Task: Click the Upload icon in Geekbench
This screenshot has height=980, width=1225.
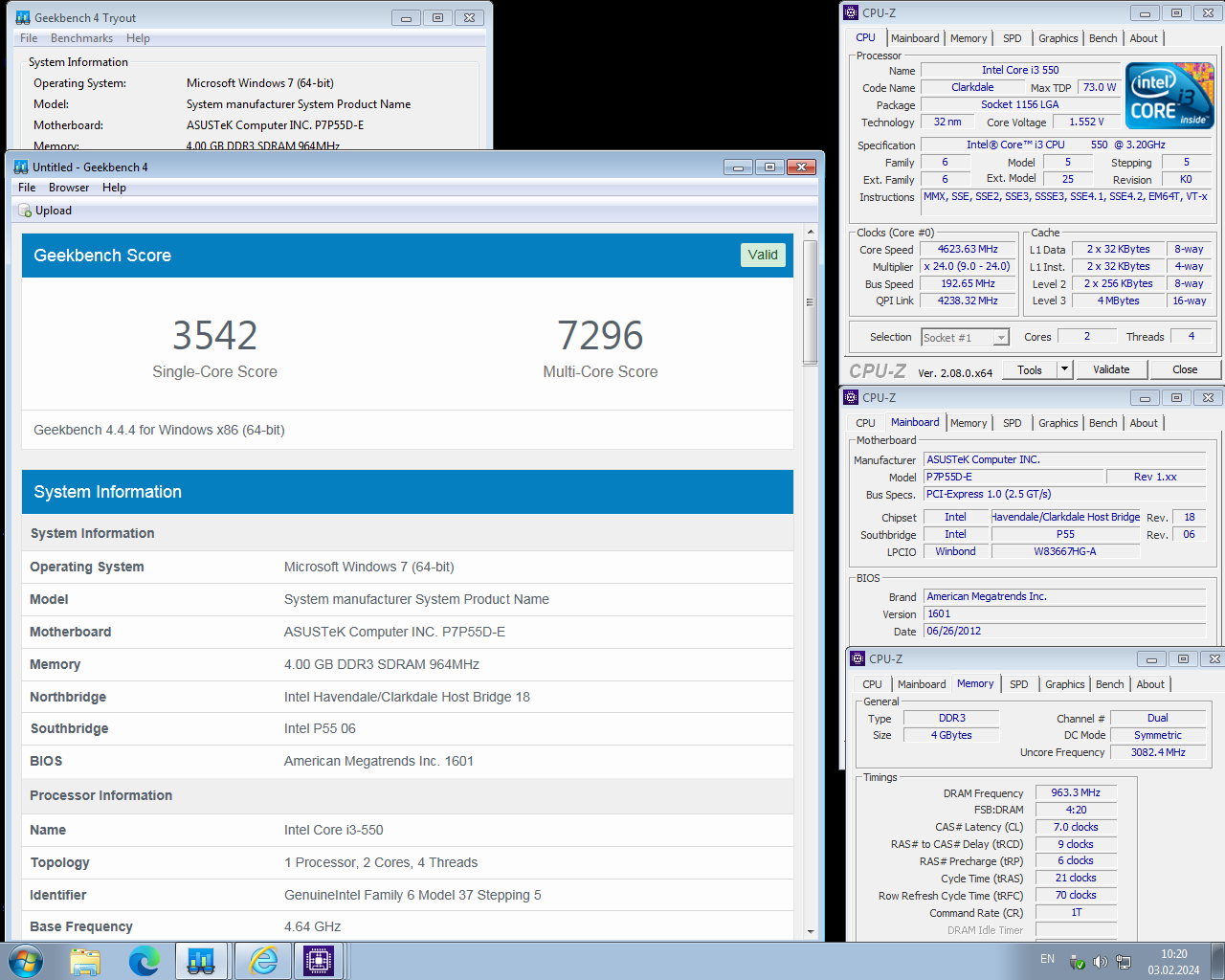Action: (x=25, y=211)
